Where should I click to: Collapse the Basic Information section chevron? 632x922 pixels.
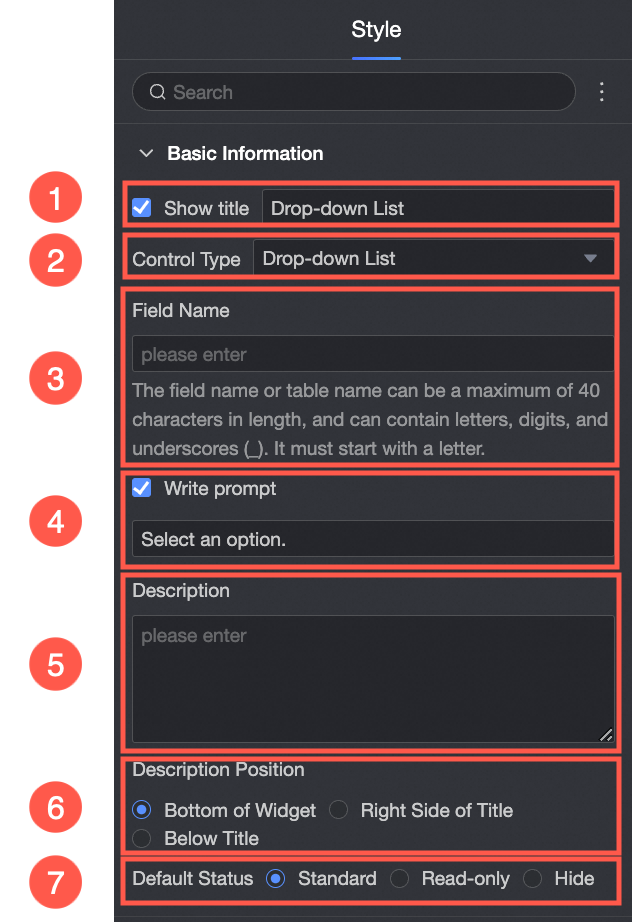(147, 154)
